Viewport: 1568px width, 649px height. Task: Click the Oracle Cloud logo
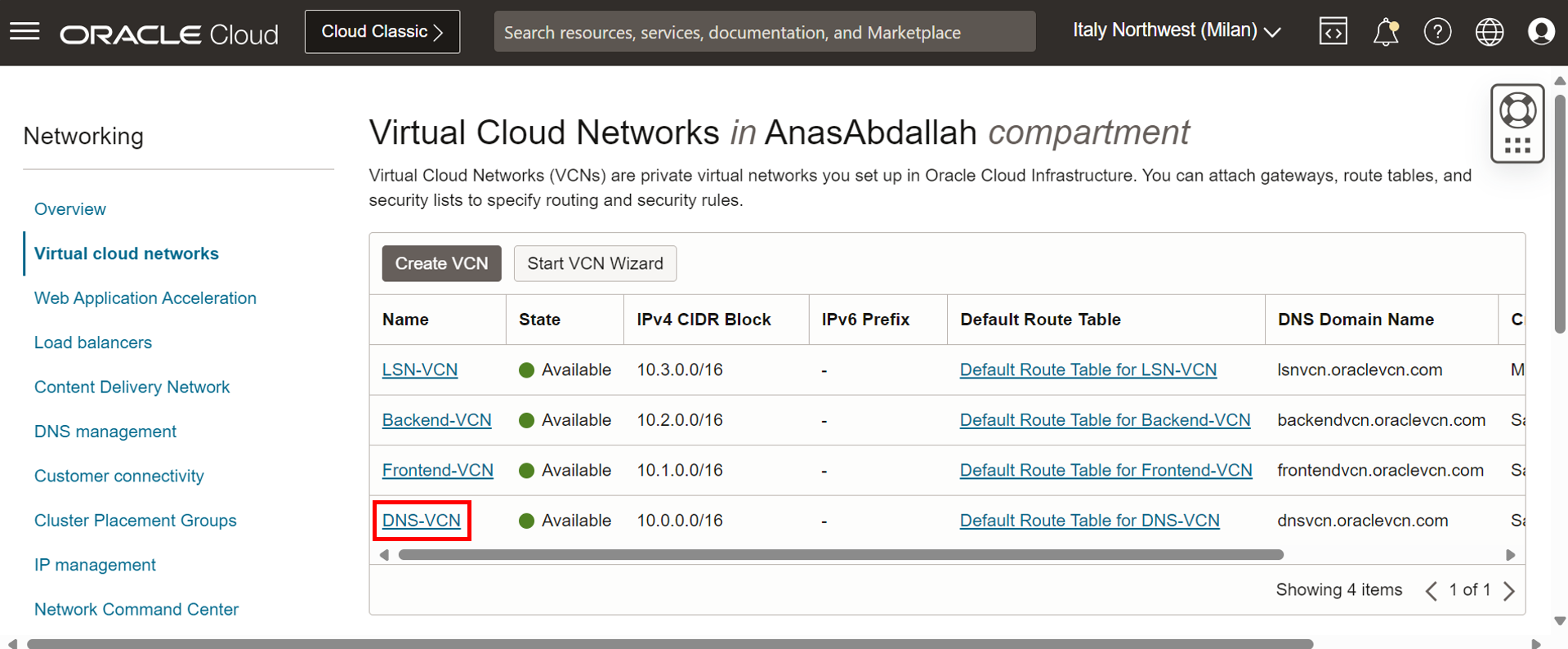click(169, 34)
